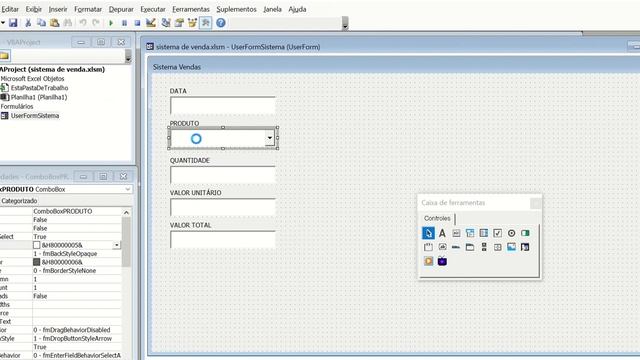Screen dimensions: 640x360
Task: Pick the CheckBox control in toolbox
Action: click(498, 233)
